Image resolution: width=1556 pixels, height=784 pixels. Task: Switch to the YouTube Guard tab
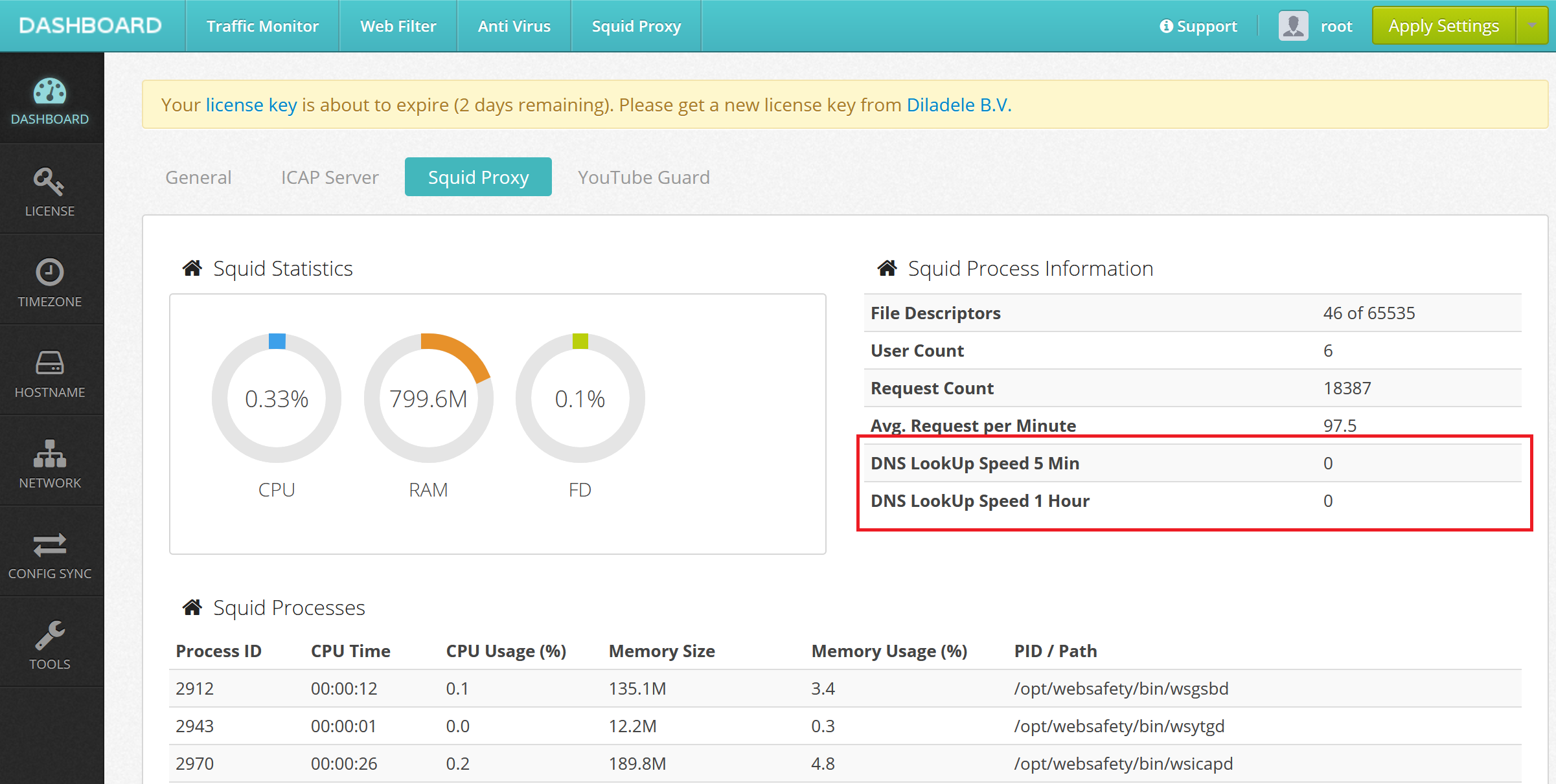(644, 177)
